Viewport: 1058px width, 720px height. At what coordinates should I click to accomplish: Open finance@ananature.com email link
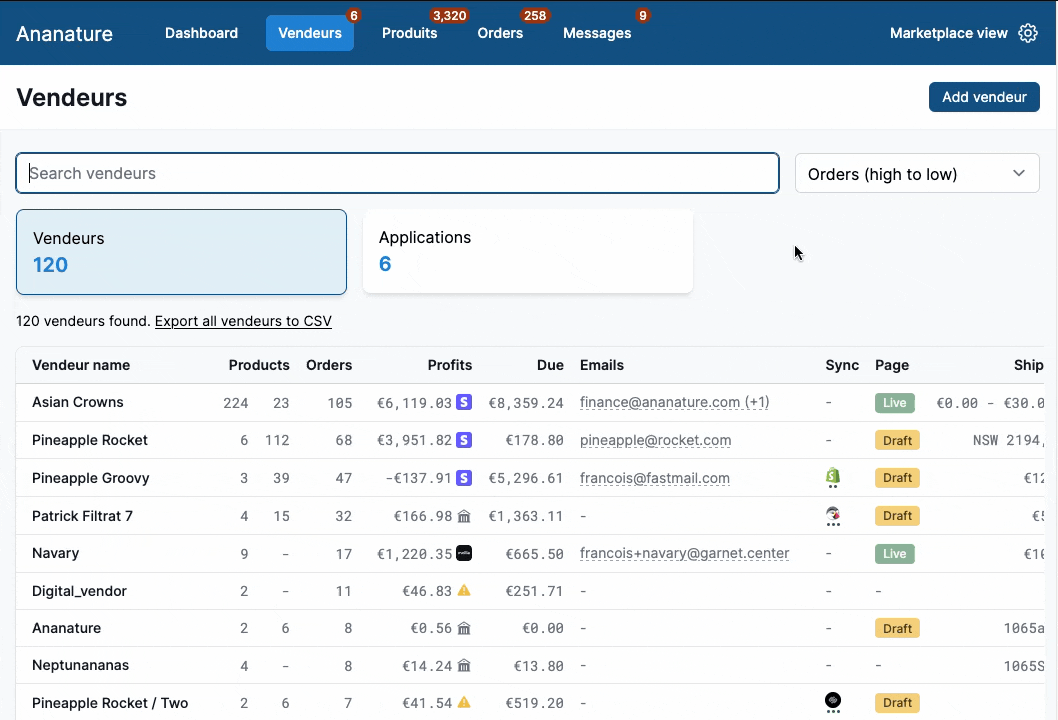(674, 402)
